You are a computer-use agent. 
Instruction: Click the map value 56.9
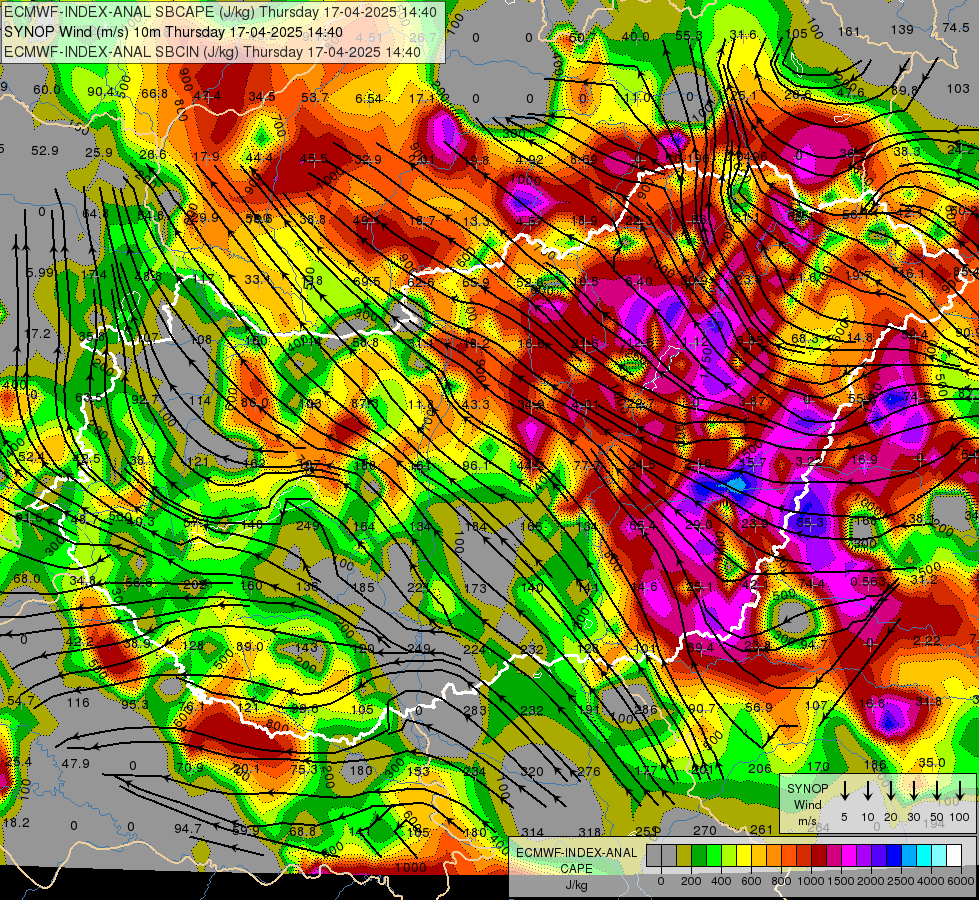coord(759,707)
